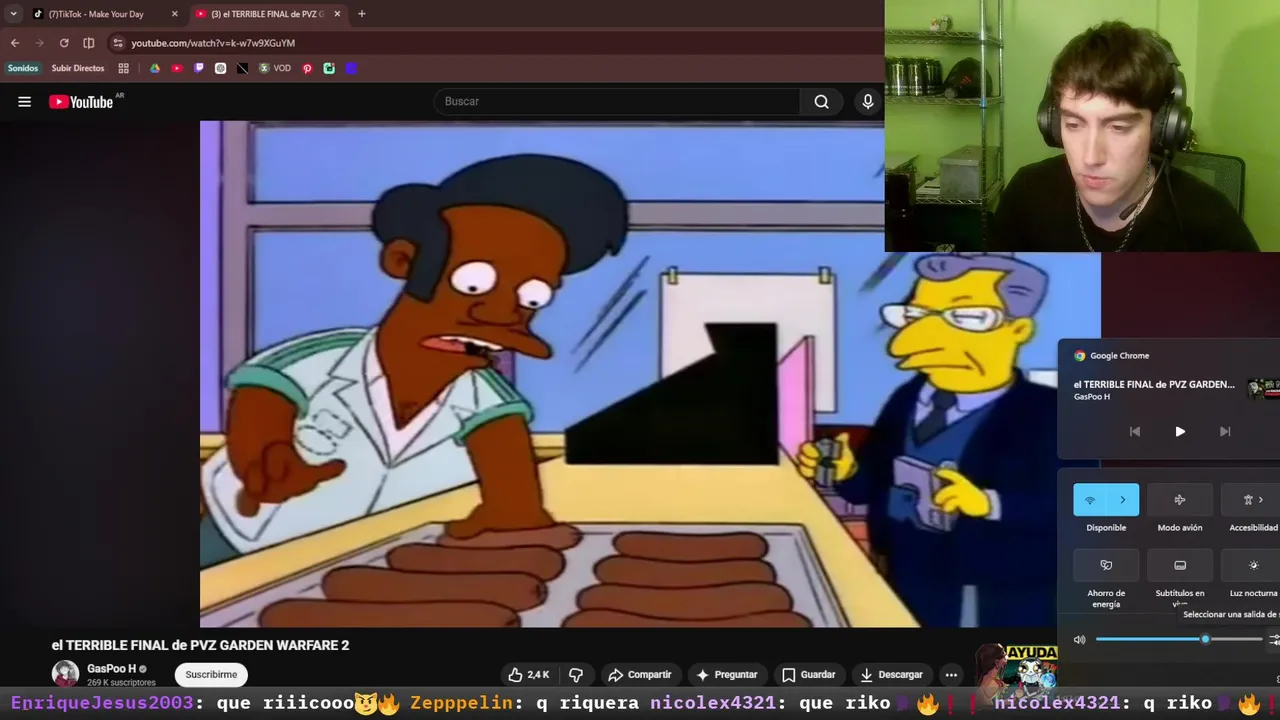Click the Compartir share button

(x=640, y=675)
